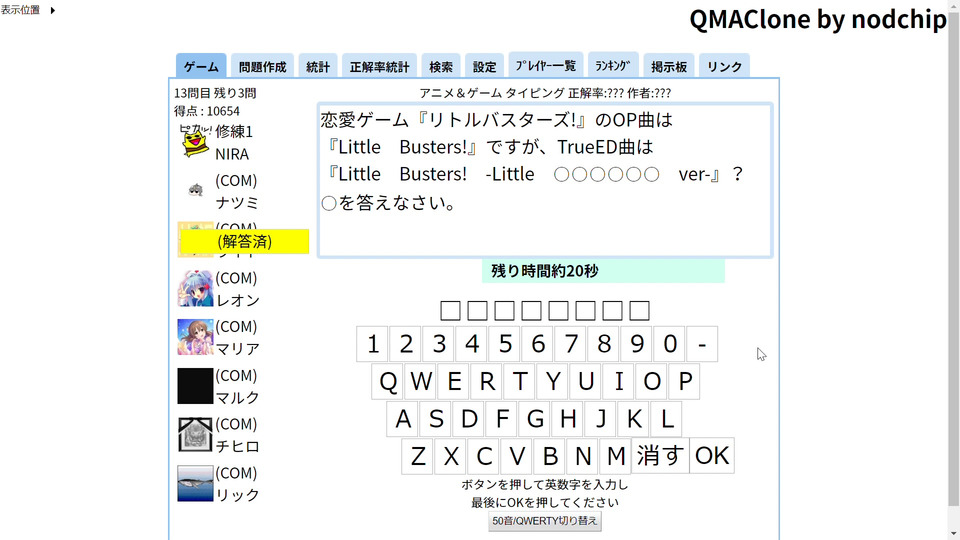The image size is (960, 540).
Task: Click マリア's avatar picture
Action: [x=195, y=337]
